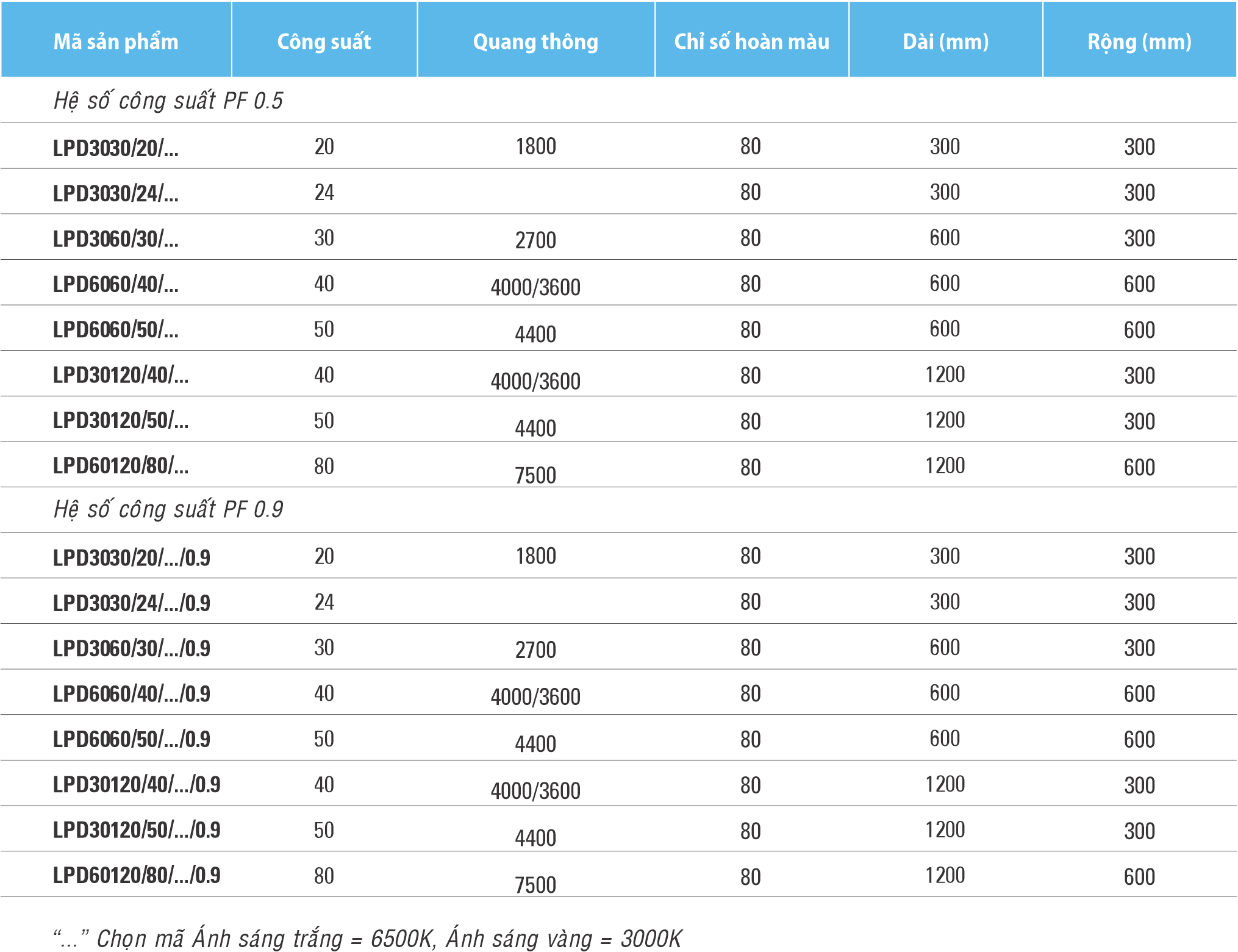Viewport: 1238px width, 952px height.
Task: Click product code LPD6060/50/.../0.9
Action: click(132, 739)
